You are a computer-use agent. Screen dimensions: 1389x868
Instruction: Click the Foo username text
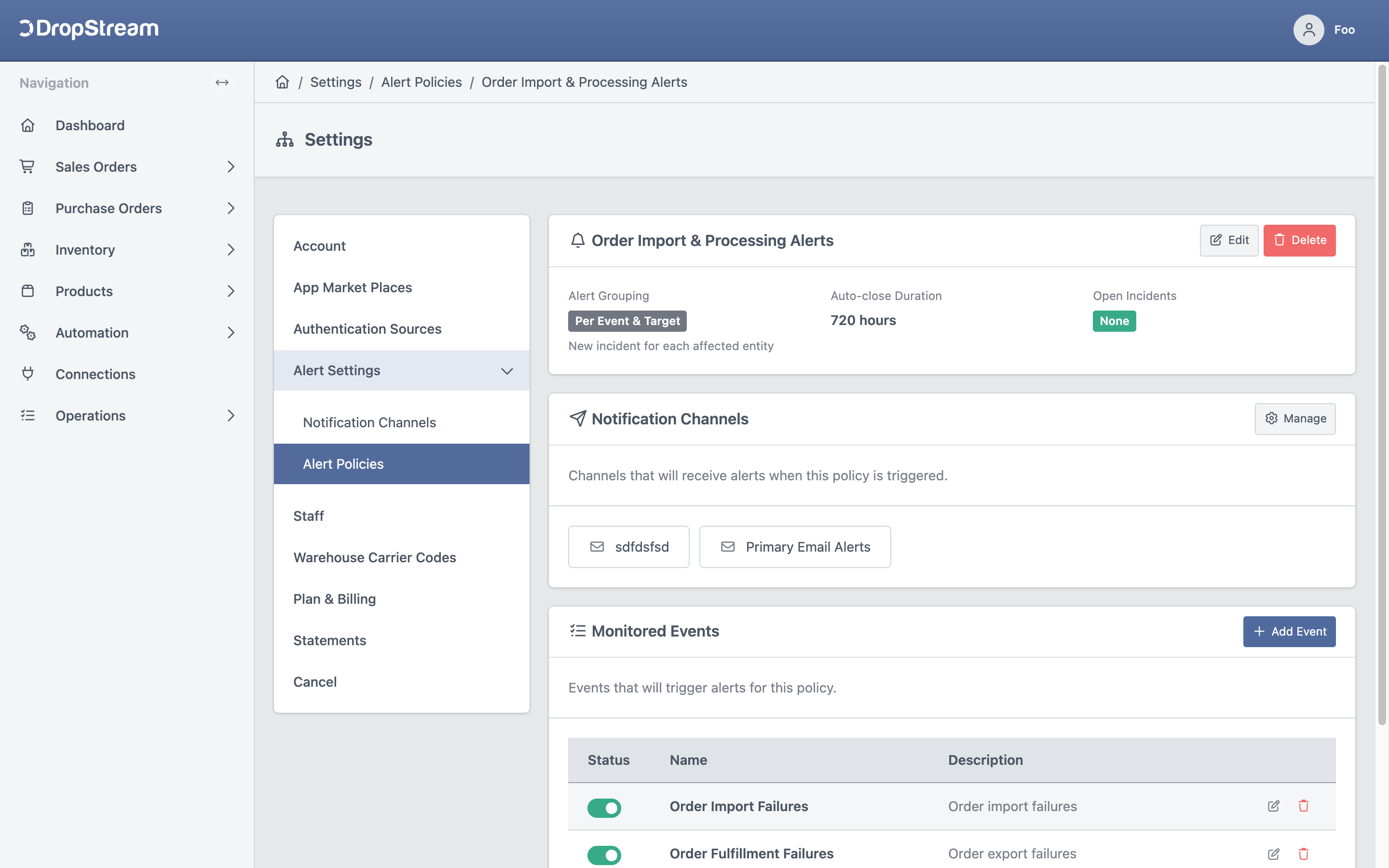tap(1344, 30)
